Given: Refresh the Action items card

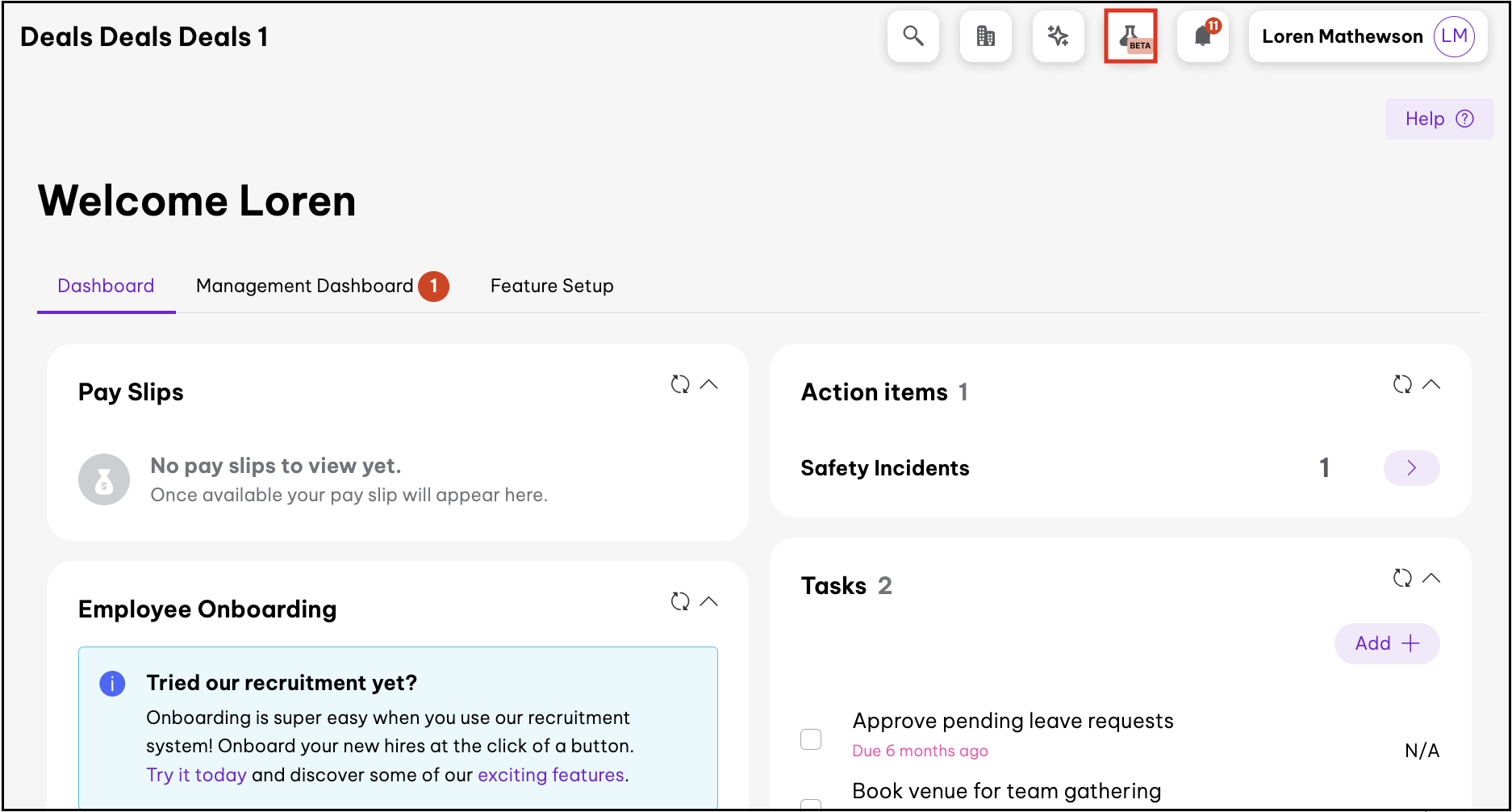Looking at the screenshot, I should 1402,384.
